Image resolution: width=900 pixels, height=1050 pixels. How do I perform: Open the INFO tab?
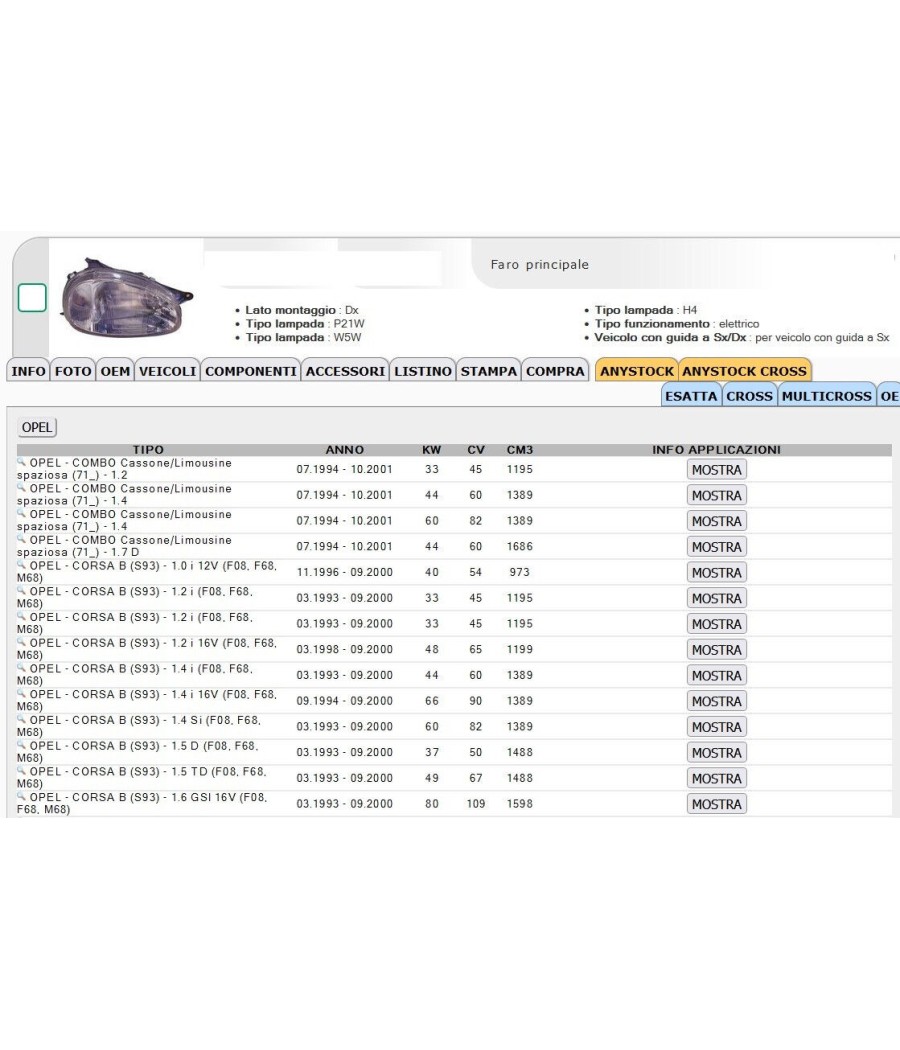point(28,371)
